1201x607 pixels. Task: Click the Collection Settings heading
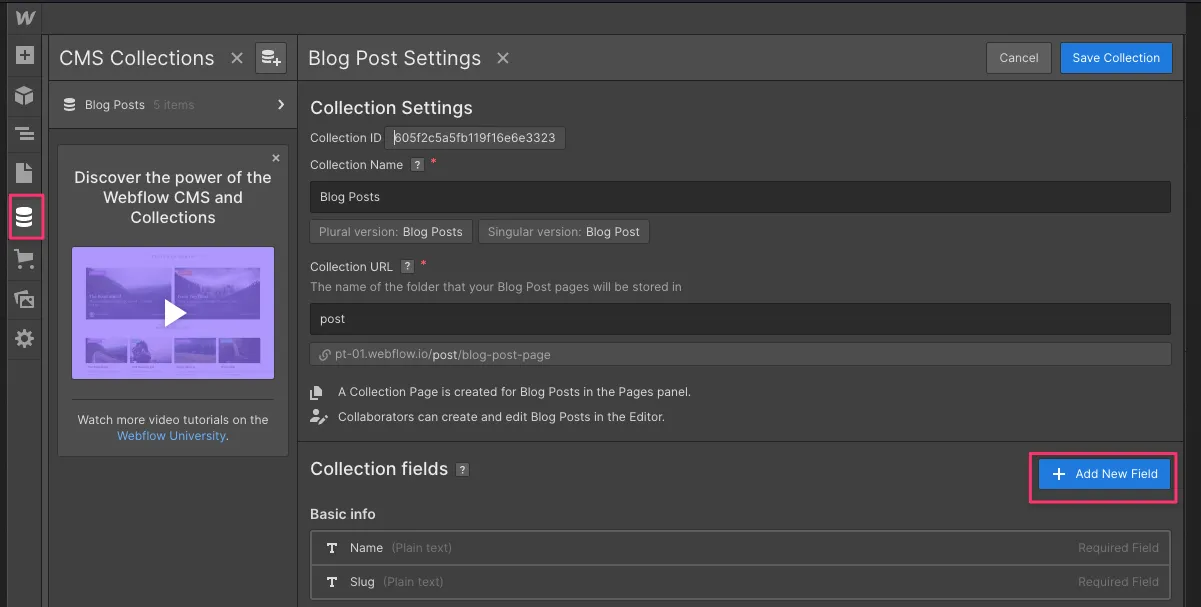coord(391,108)
